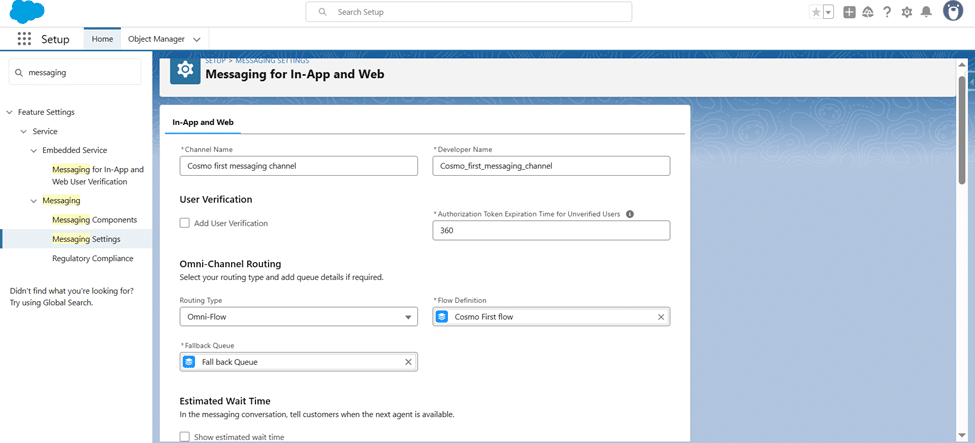The width and height of the screenshot is (975, 443).
Task: Collapse the Service tree node
Action: [x=24, y=132]
